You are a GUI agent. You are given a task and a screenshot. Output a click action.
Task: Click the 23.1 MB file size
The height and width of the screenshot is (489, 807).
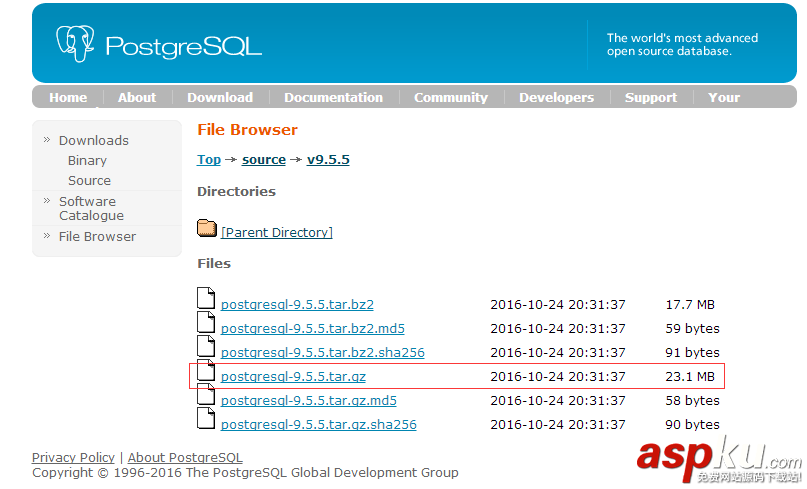690,377
